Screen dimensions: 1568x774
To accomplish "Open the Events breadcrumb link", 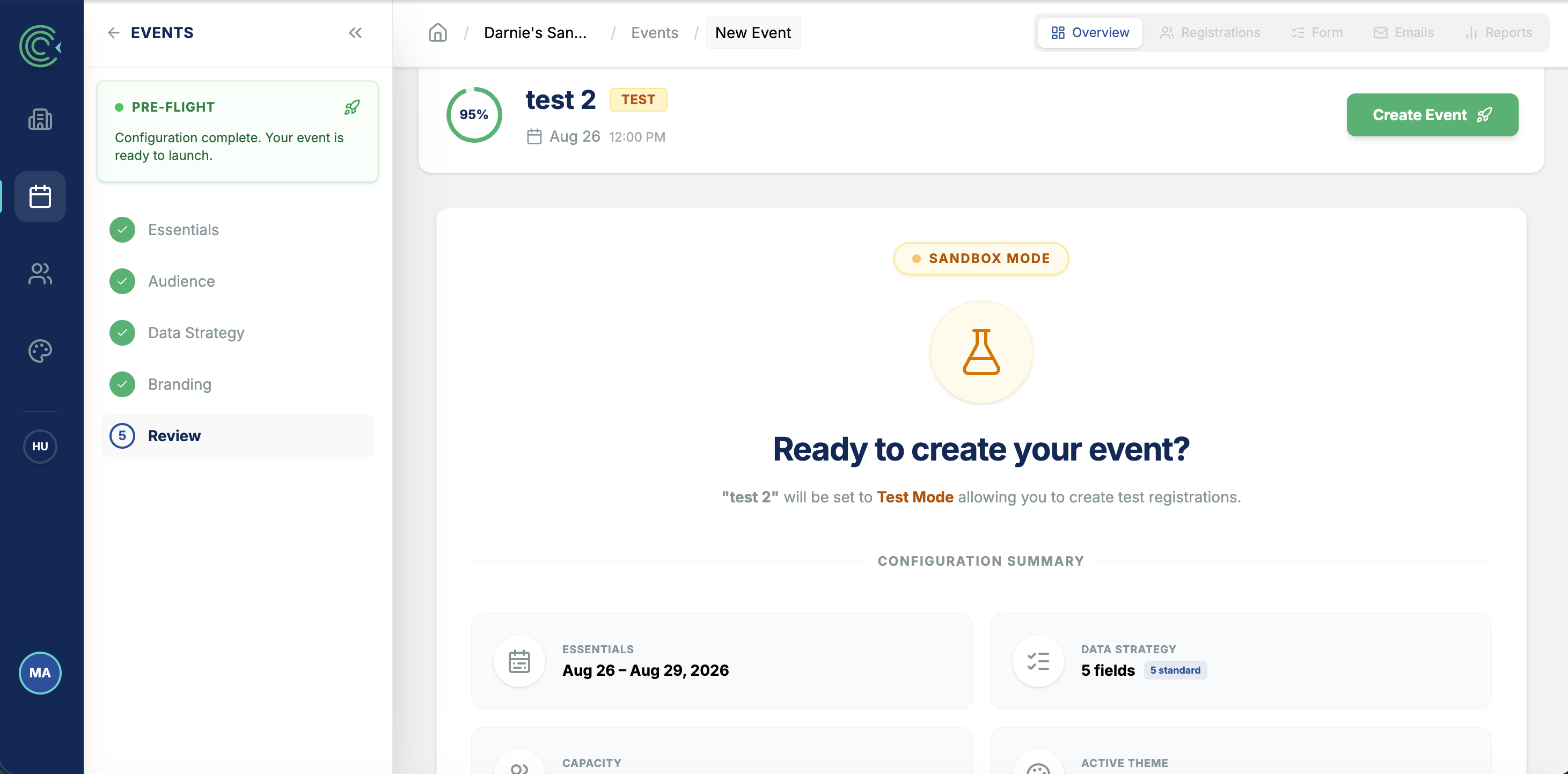I will point(654,33).
